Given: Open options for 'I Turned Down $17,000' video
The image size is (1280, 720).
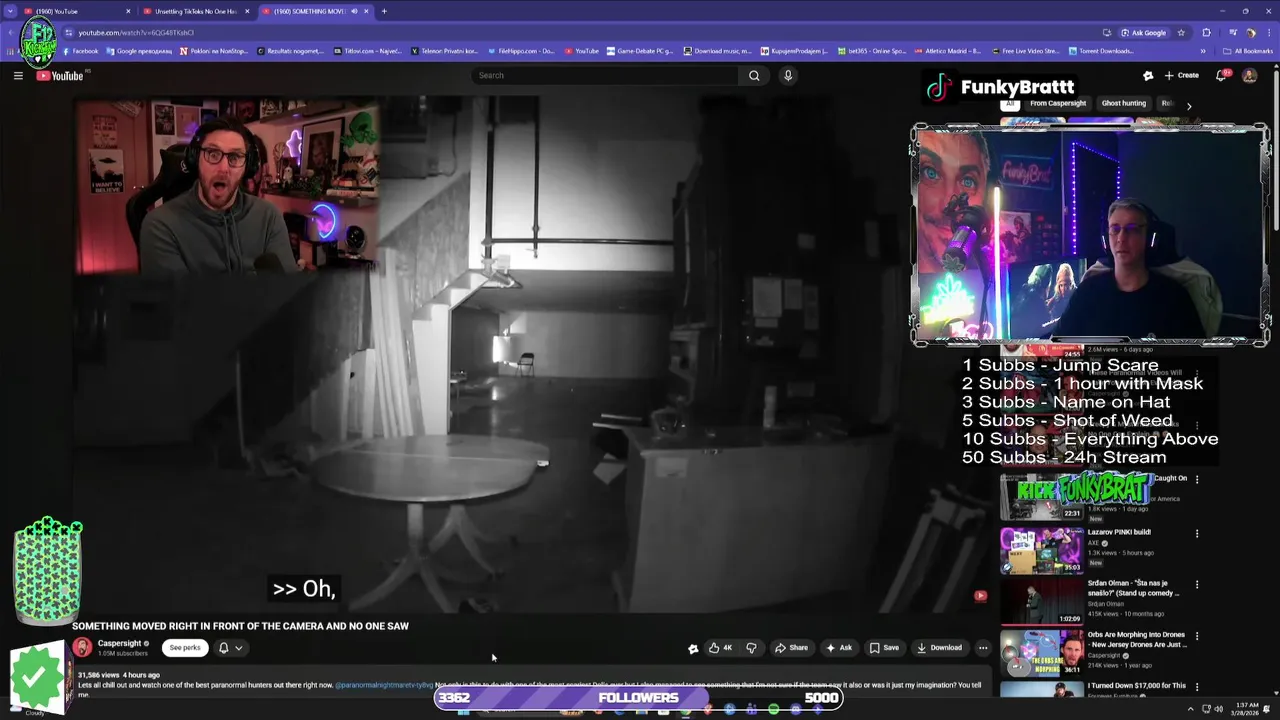Looking at the screenshot, I should 1197,686.
